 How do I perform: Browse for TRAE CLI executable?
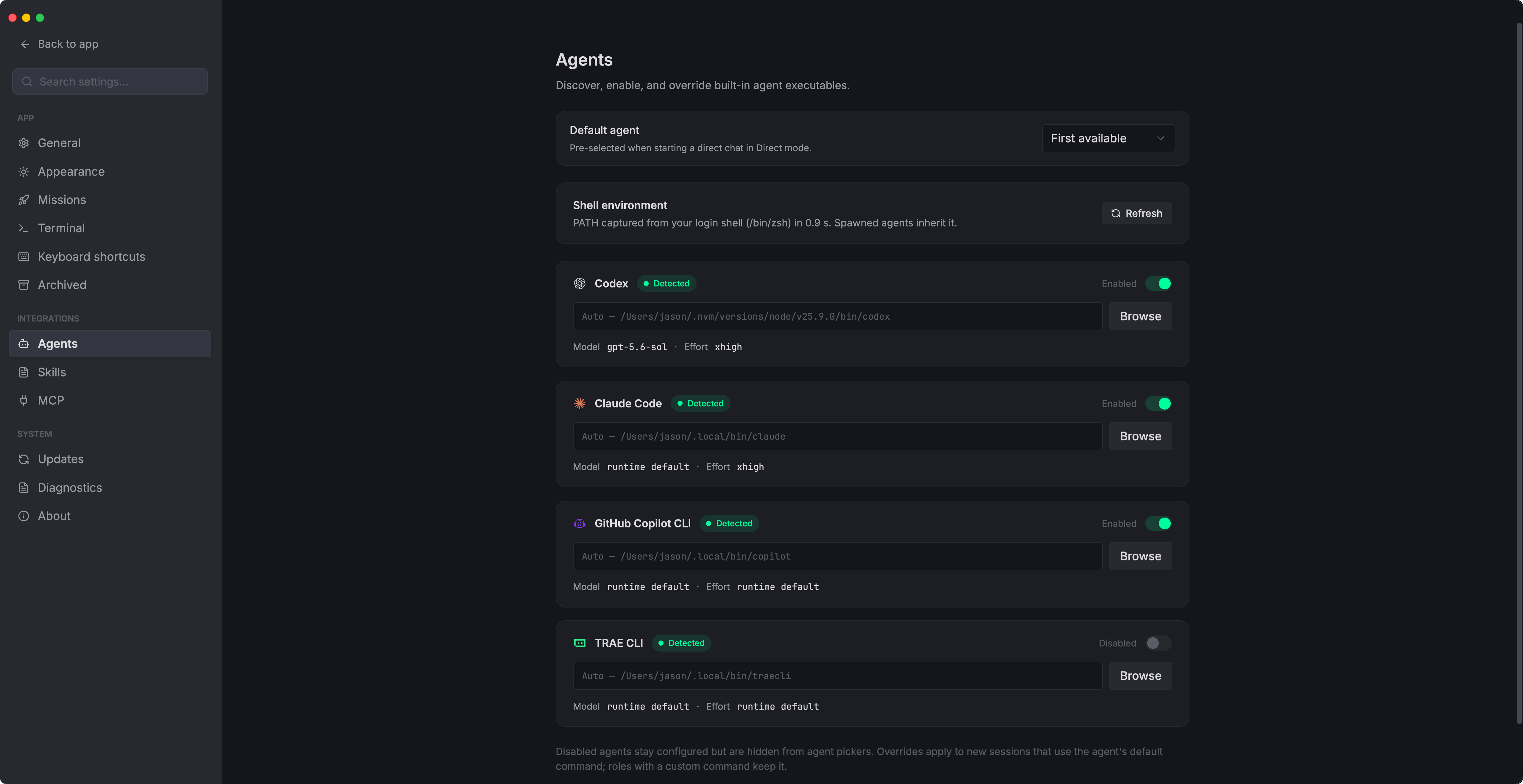coord(1141,676)
